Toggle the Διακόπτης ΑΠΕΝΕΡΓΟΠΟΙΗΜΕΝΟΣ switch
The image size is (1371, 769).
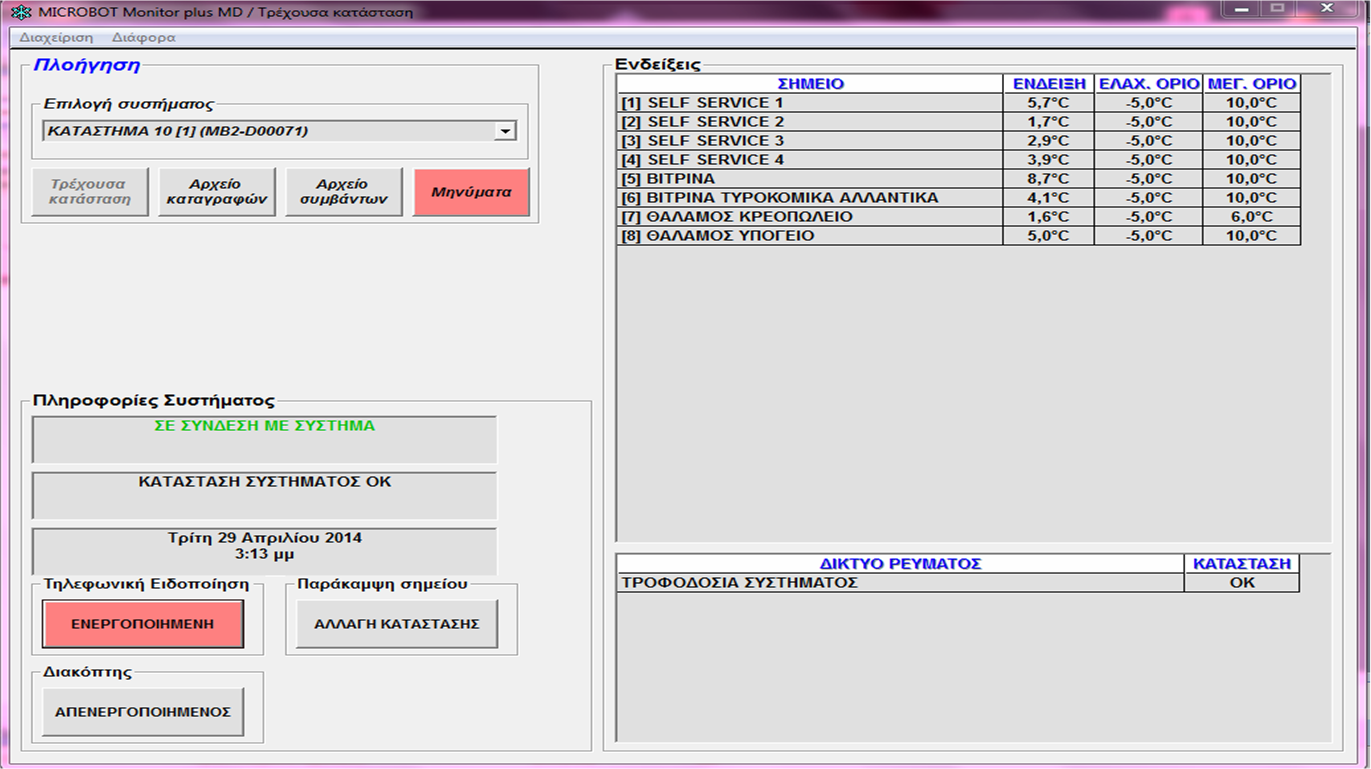pos(141,711)
